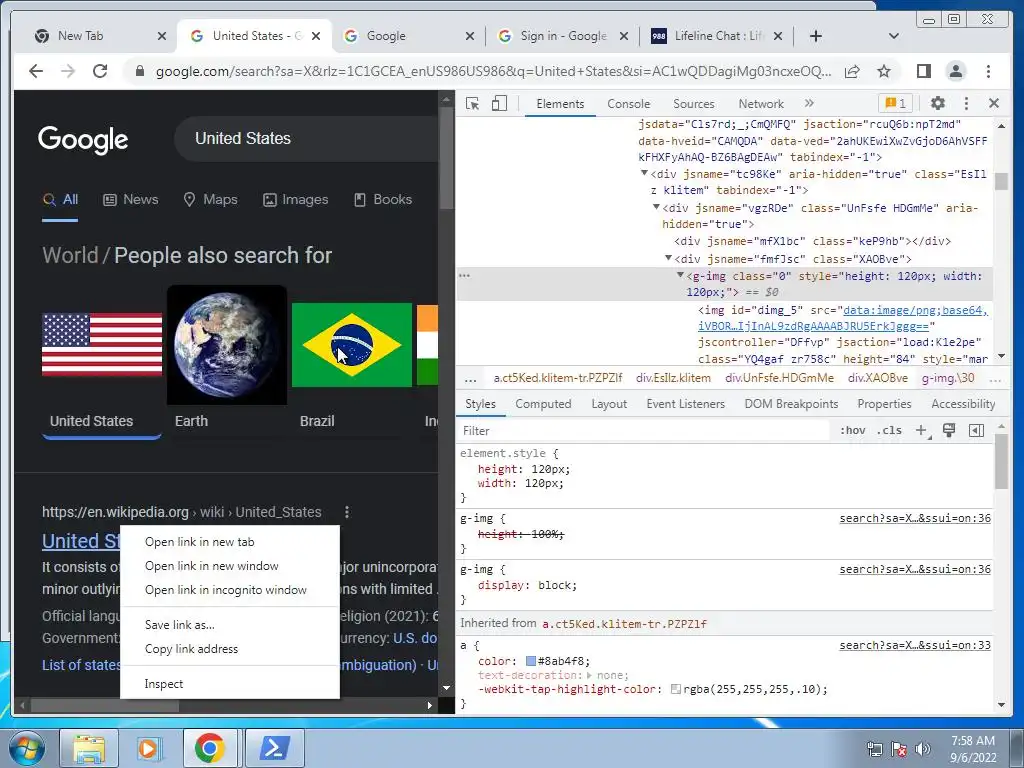Open the Images search filter

coord(295,200)
